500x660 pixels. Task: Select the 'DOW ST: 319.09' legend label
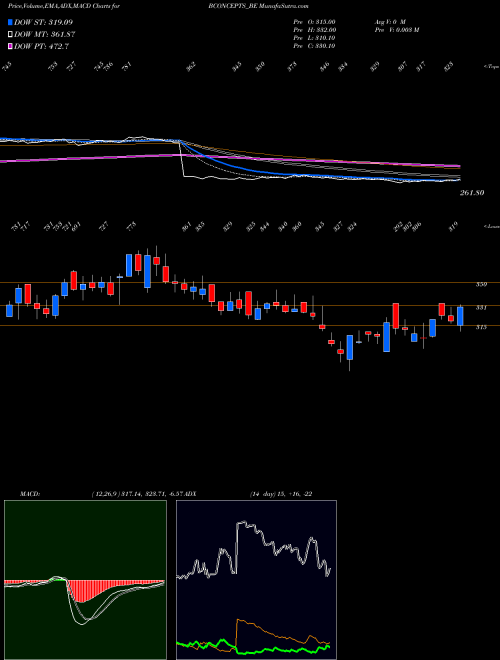(x=44, y=22)
